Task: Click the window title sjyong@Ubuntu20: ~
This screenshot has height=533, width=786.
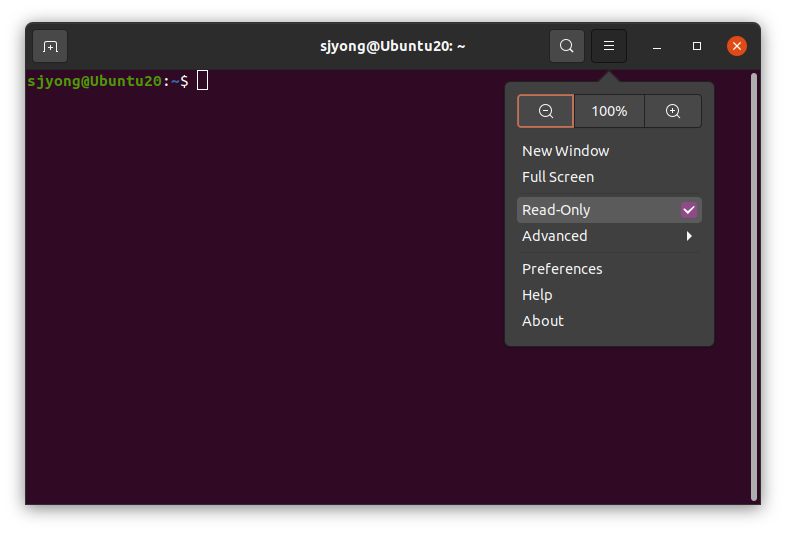Action: coord(392,46)
